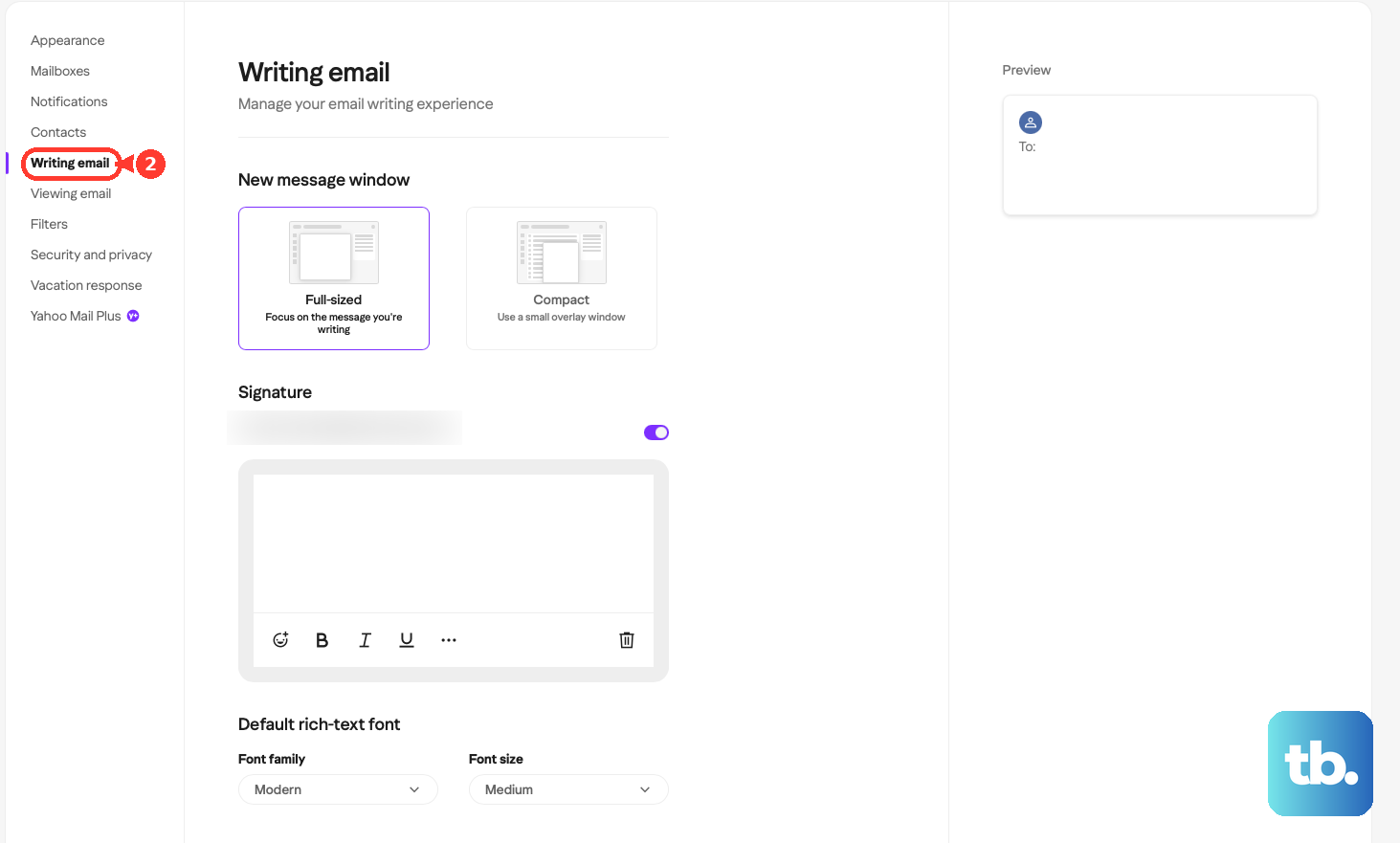
Task: Click the preview To: field
Action: pos(1027,146)
